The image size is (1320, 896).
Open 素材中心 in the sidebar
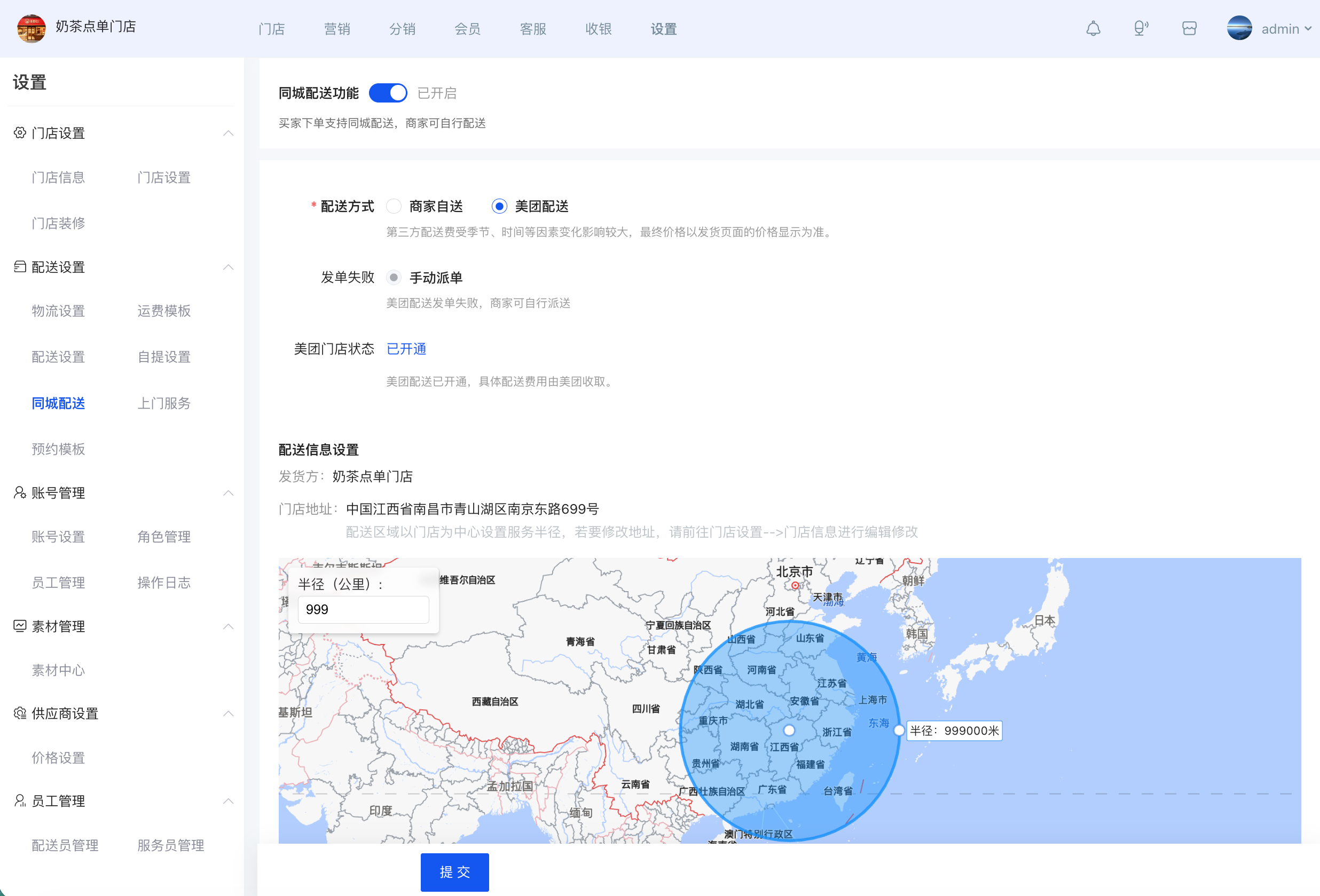(x=58, y=670)
